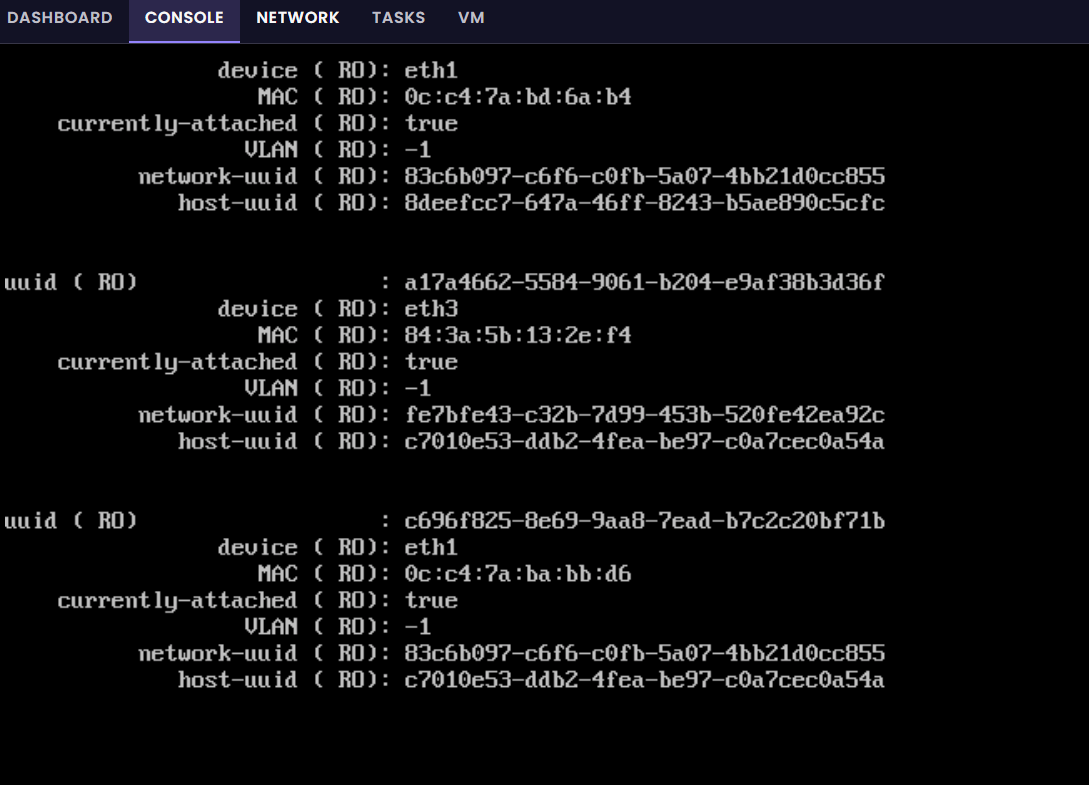Click MAC address 0c:c4:7a:bd:6a:b4
The height and width of the screenshot is (785, 1089).
[x=518, y=97]
